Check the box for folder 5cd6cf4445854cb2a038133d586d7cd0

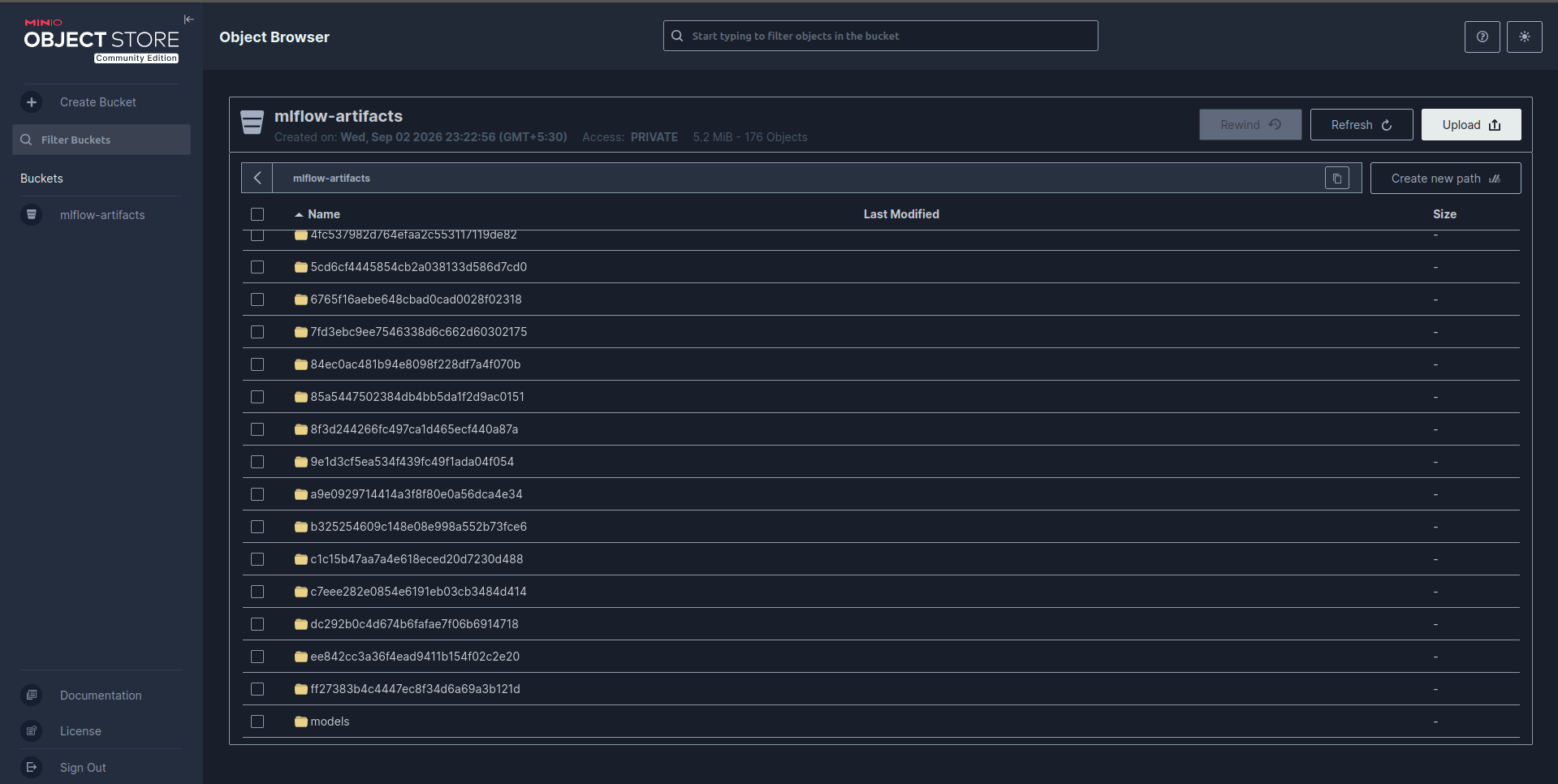(x=257, y=267)
